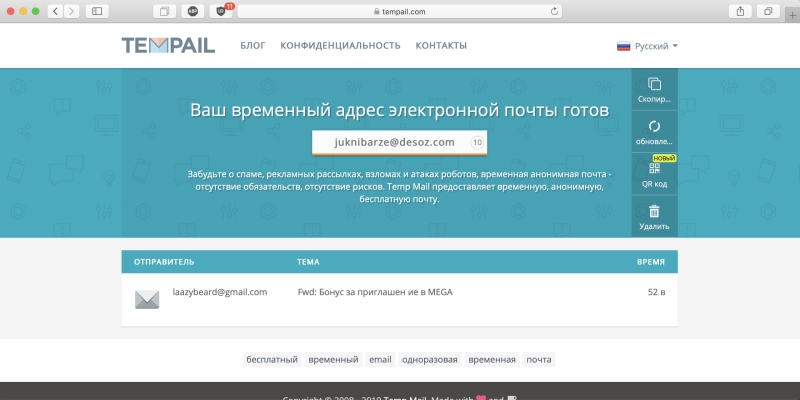Copy the temporary email address
The height and width of the screenshot is (400, 800).
654,89
